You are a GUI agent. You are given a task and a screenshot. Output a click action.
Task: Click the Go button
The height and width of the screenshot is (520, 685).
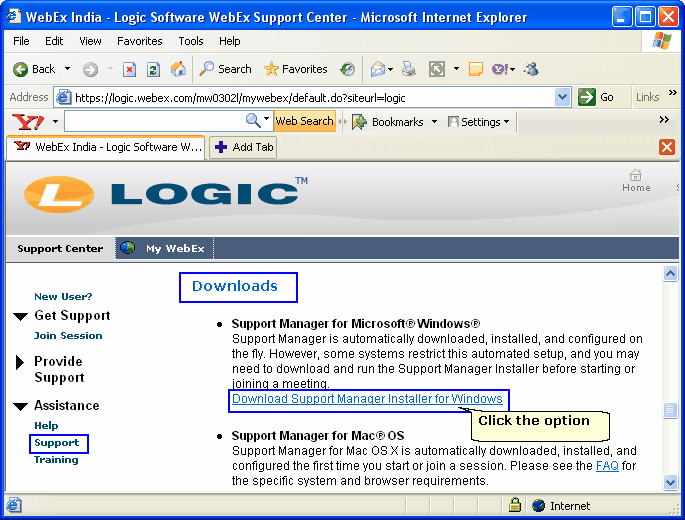pos(596,97)
